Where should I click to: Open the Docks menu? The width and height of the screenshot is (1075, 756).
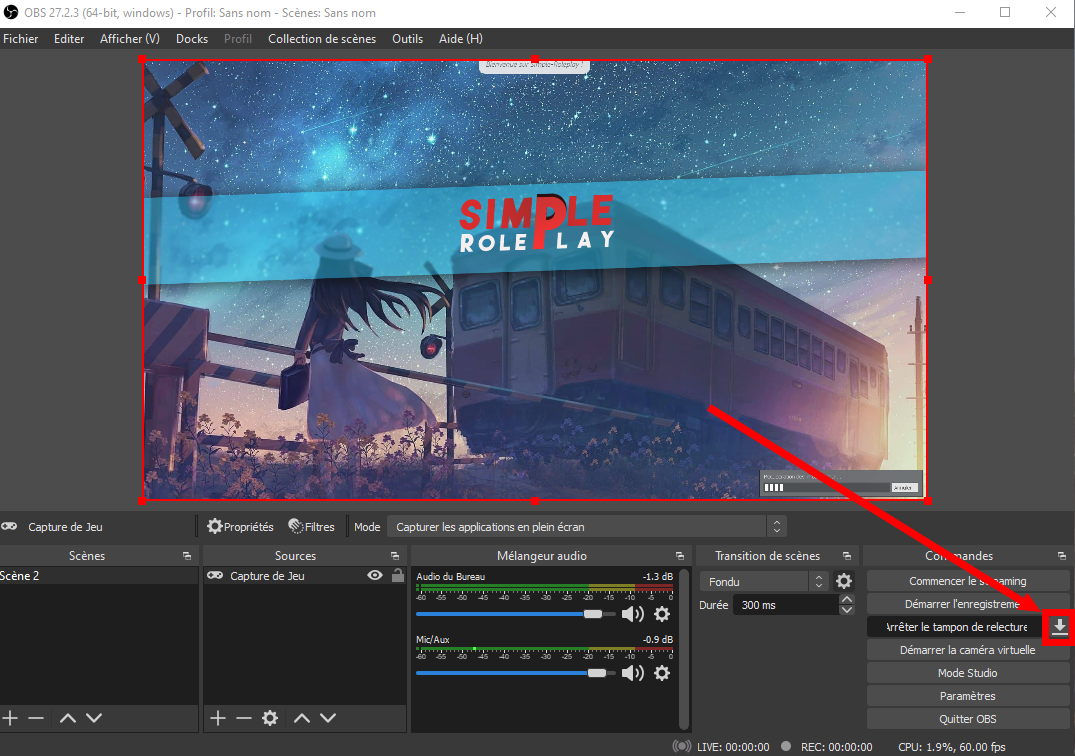tap(192, 39)
